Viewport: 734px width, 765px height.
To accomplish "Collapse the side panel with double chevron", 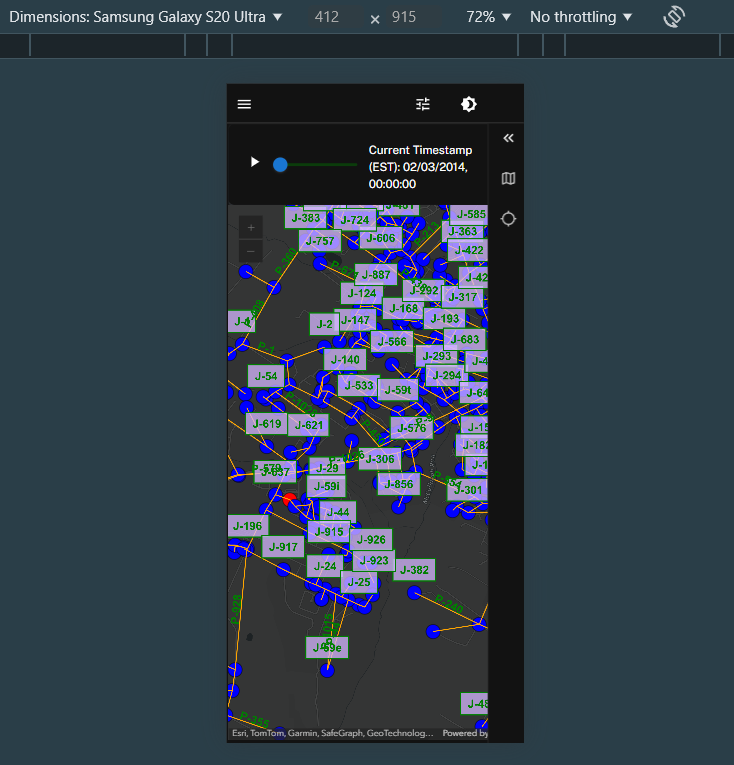I will (x=508, y=138).
